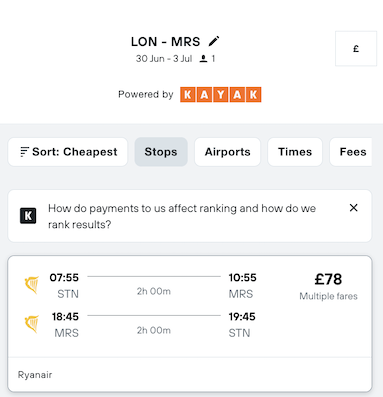383x397 pixels.
Task: Click the Ryanair airline name footer
Action: coord(35,375)
